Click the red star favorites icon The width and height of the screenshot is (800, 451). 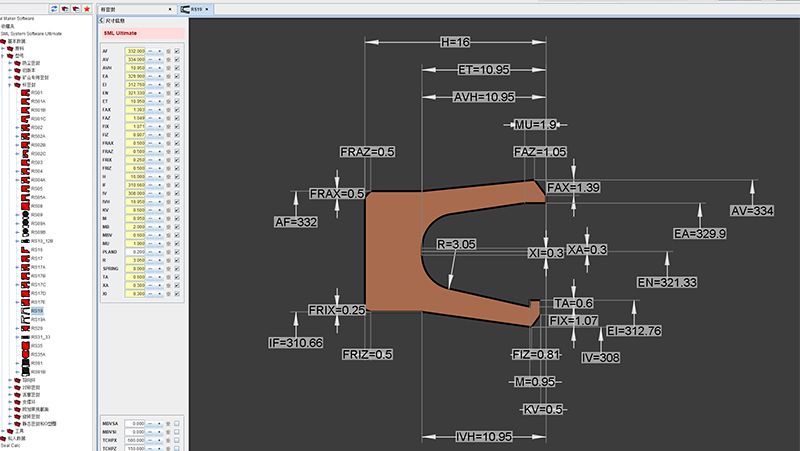point(87,8)
